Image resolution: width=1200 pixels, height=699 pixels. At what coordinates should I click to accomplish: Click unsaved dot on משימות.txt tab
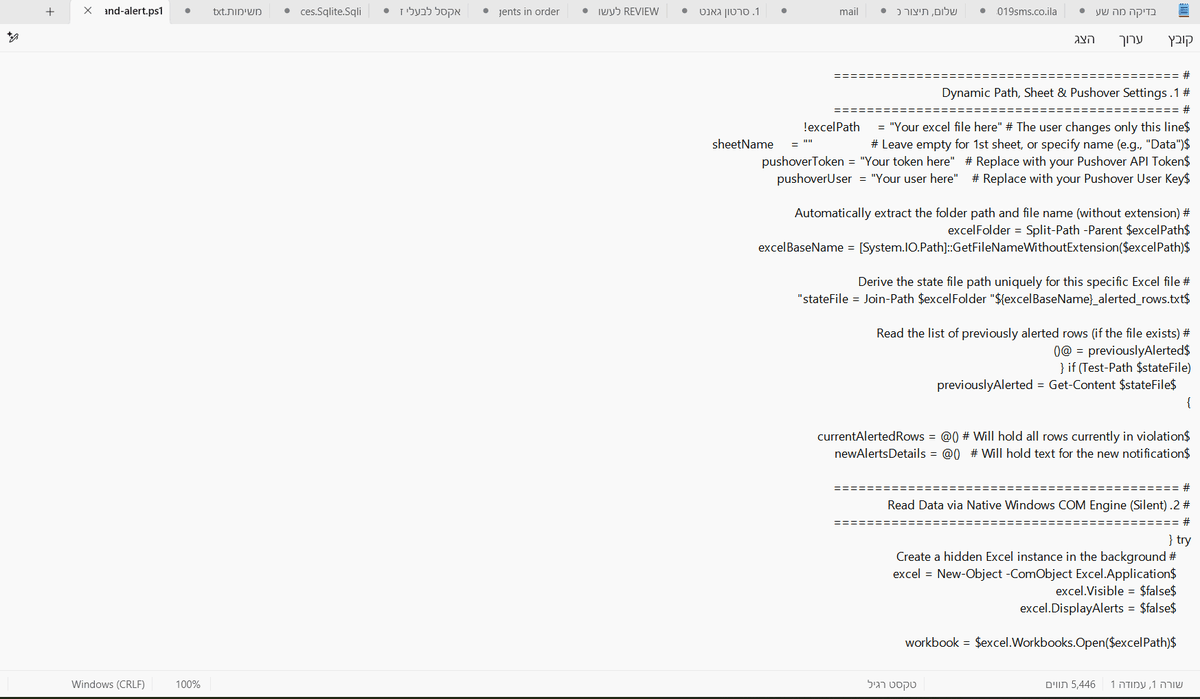point(189,12)
